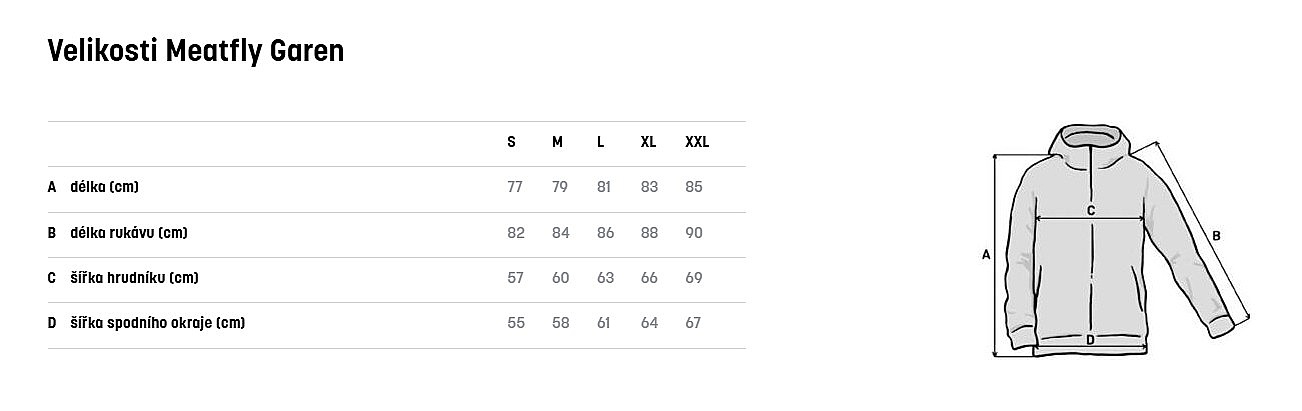Click the Velikosti Meatfly Garen heading
1302x411 pixels.
point(196,50)
